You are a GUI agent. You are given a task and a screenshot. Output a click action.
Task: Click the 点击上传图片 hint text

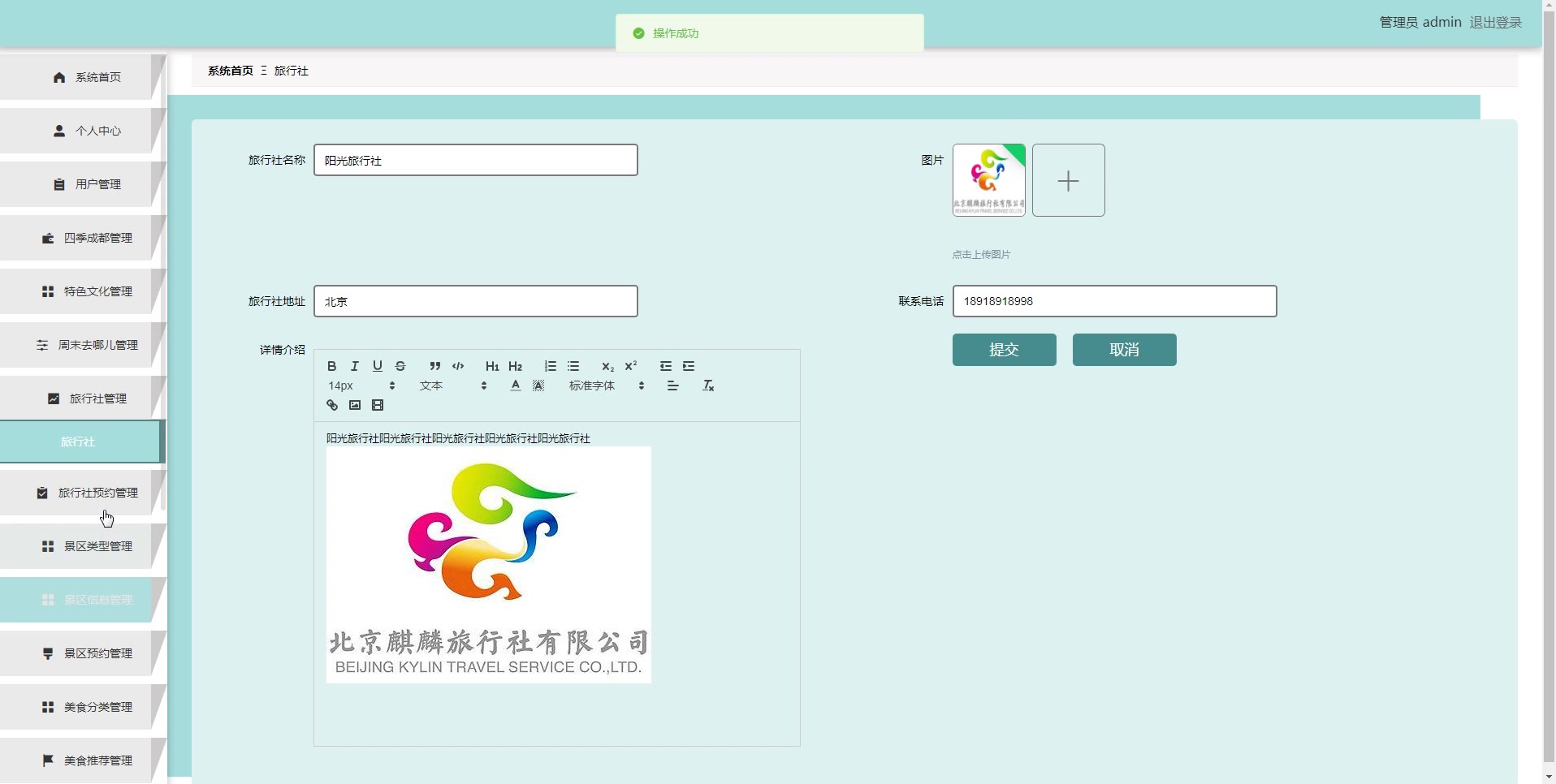[x=981, y=255]
